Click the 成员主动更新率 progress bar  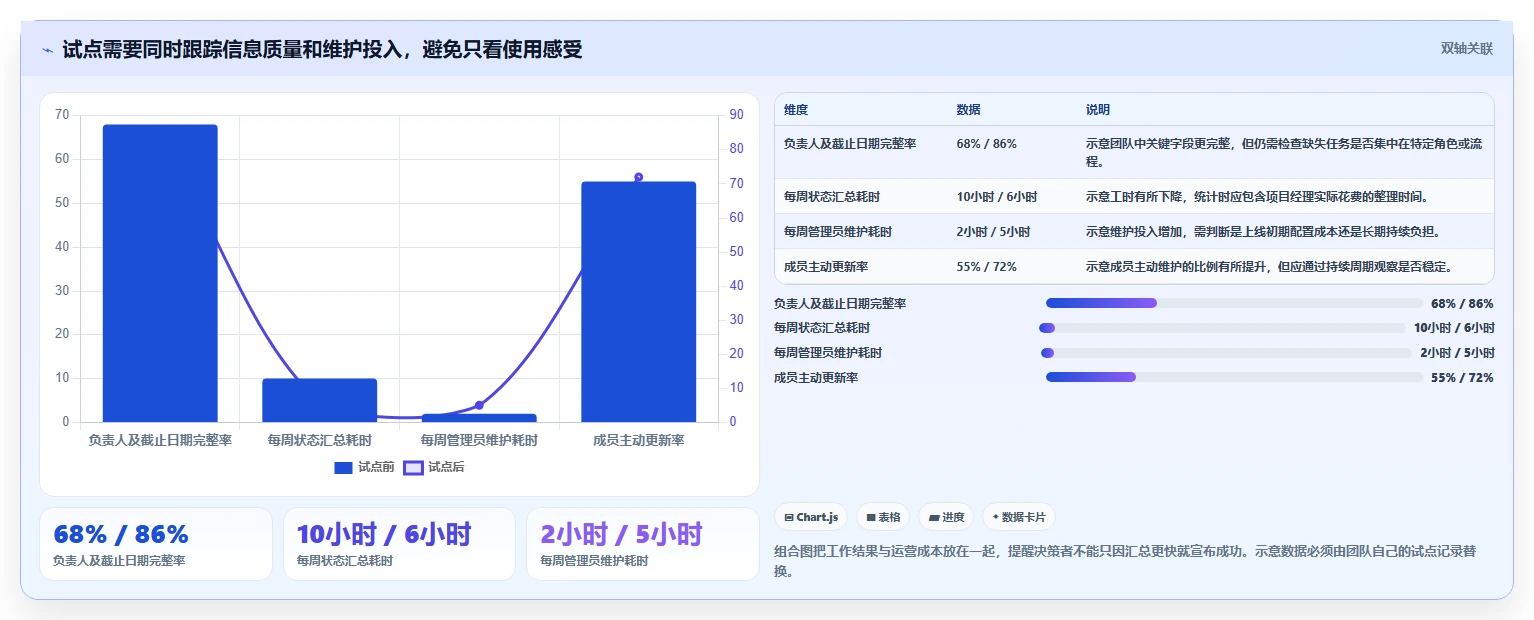(1234, 377)
